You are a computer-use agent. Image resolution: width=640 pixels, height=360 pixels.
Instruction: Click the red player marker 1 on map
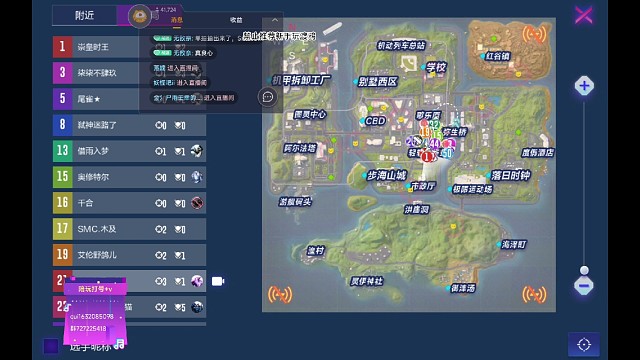point(427,156)
